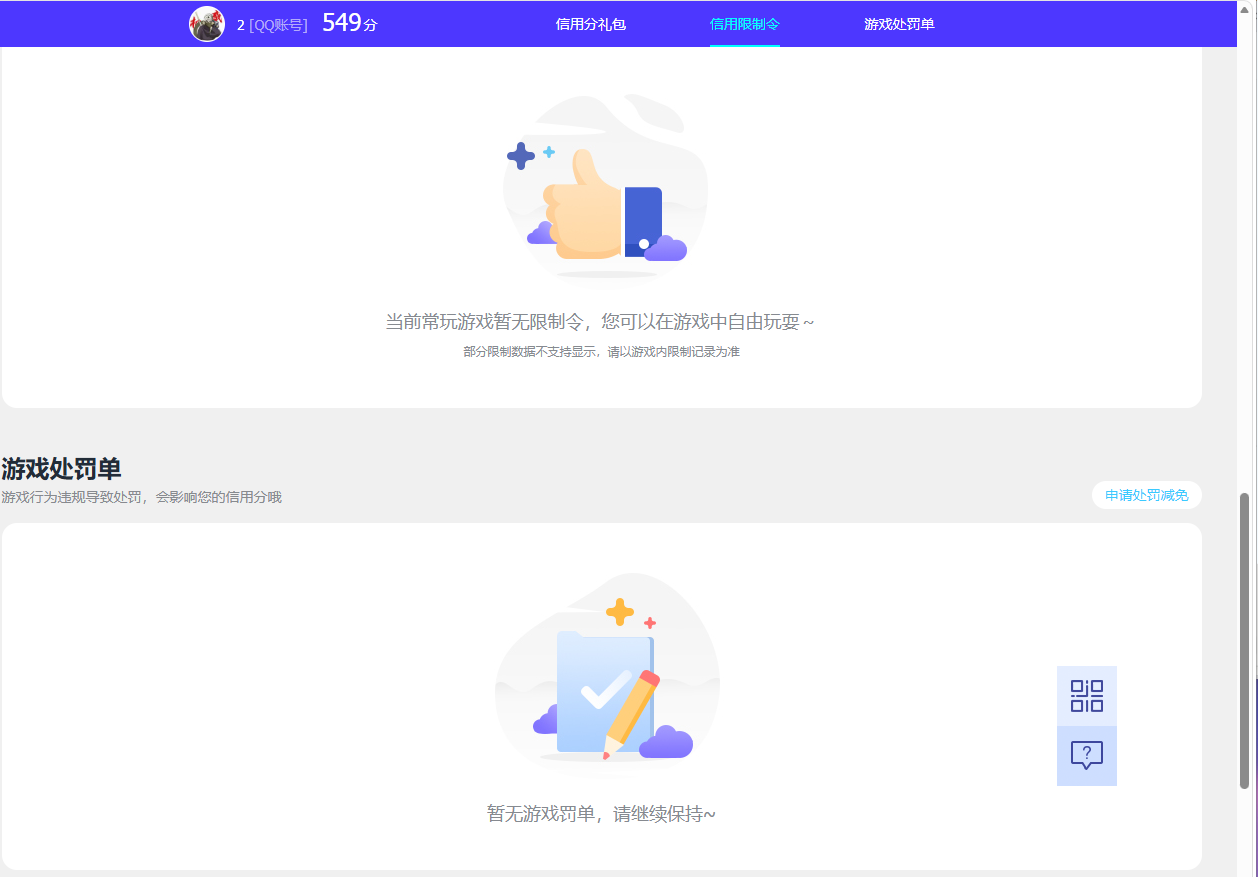Select the 信用限制令 tab
This screenshot has height=877, width=1258.
[745, 24]
